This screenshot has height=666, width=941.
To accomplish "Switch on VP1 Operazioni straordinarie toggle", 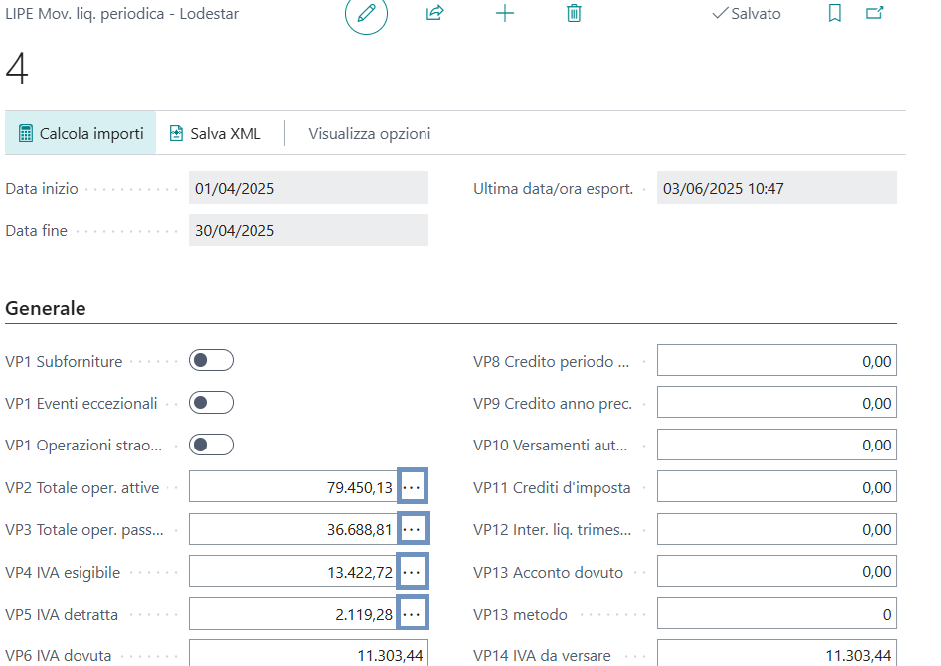I will coord(211,445).
